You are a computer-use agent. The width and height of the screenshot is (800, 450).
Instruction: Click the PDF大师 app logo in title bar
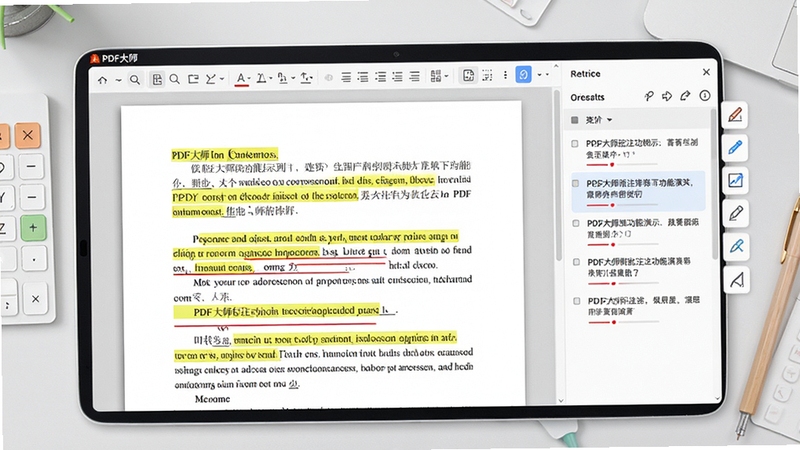[x=95, y=59]
